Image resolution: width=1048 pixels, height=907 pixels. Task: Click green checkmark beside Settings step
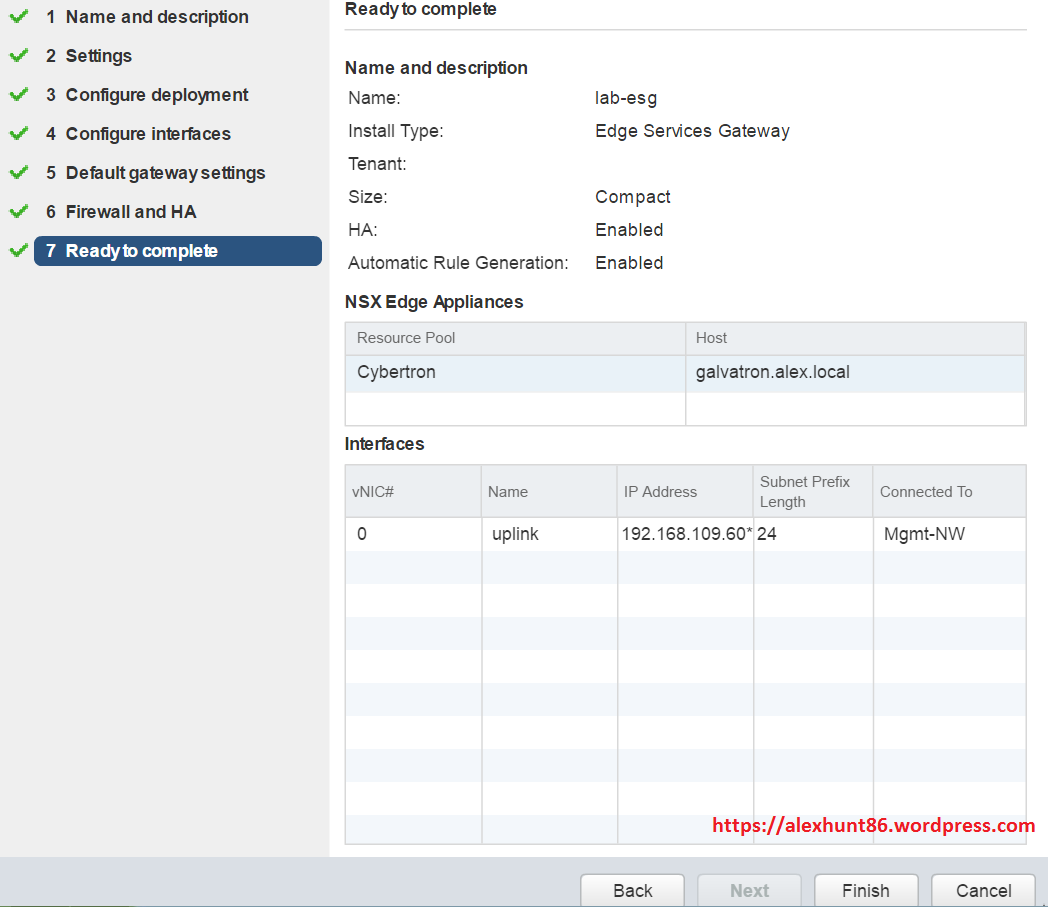click(18, 56)
